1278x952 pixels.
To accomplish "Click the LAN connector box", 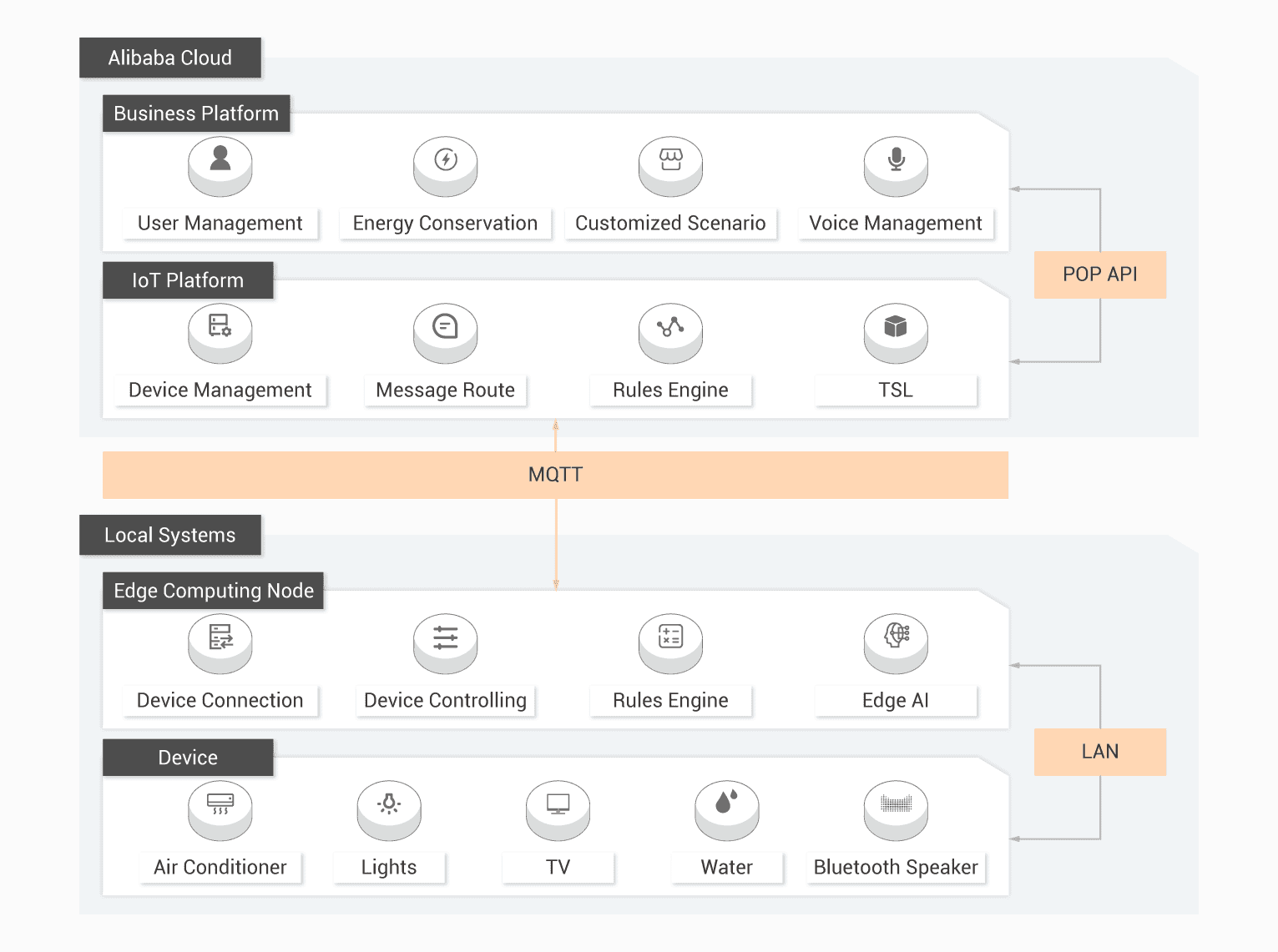I will (1099, 752).
